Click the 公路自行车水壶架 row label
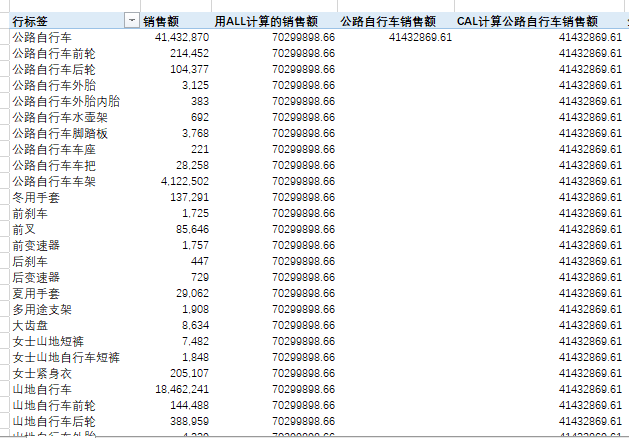The width and height of the screenshot is (629, 438). point(60,118)
